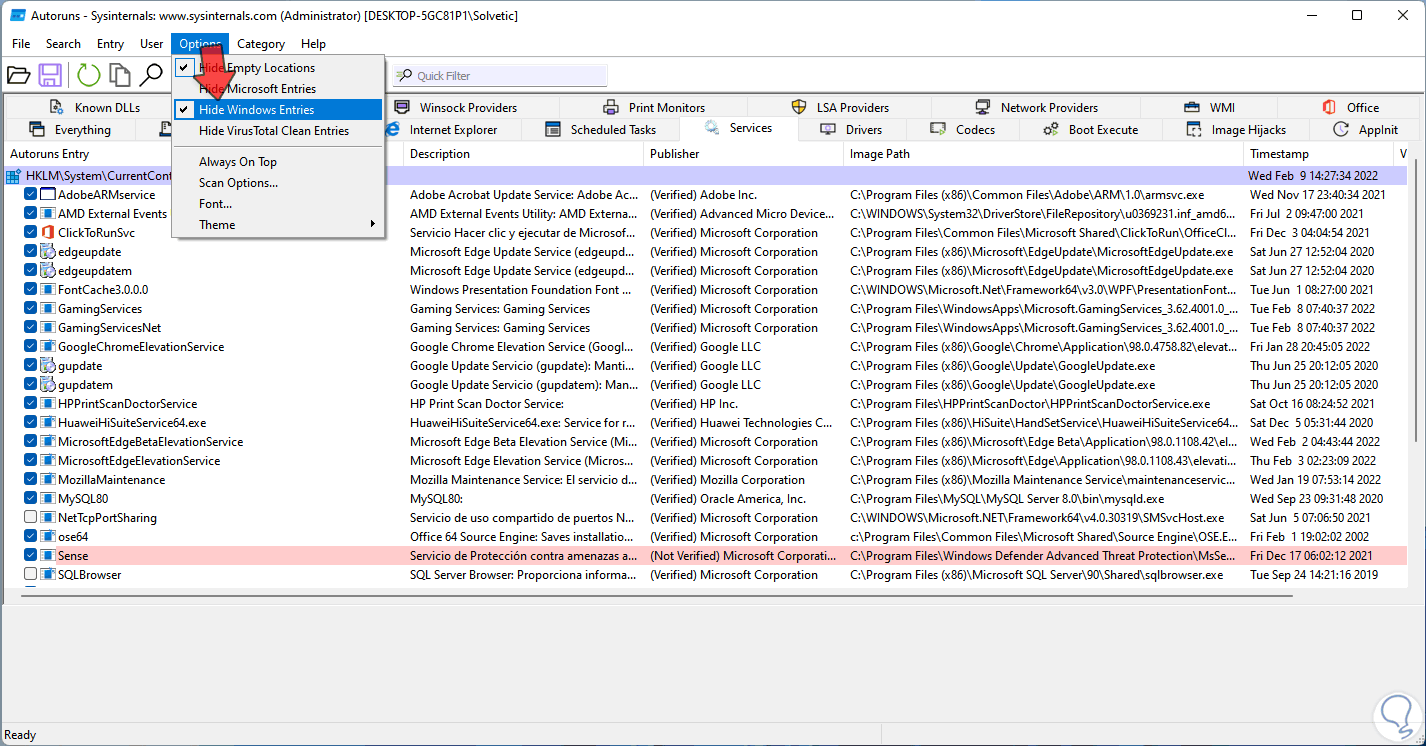The width and height of the screenshot is (1426, 746).
Task: Switch to the Network Providers tab
Action: click(1036, 107)
